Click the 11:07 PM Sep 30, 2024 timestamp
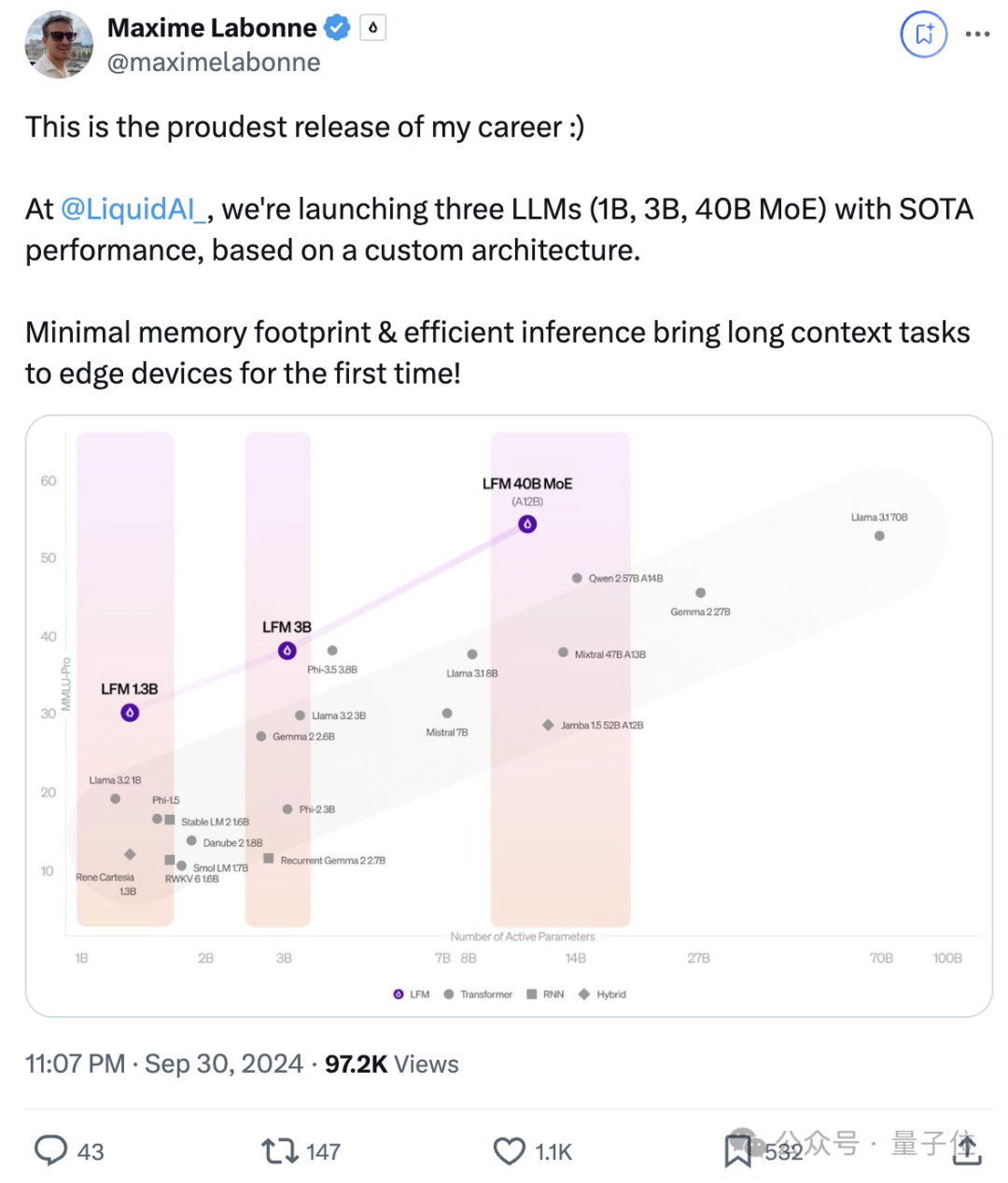 pyautogui.click(x=164, y=1064)
